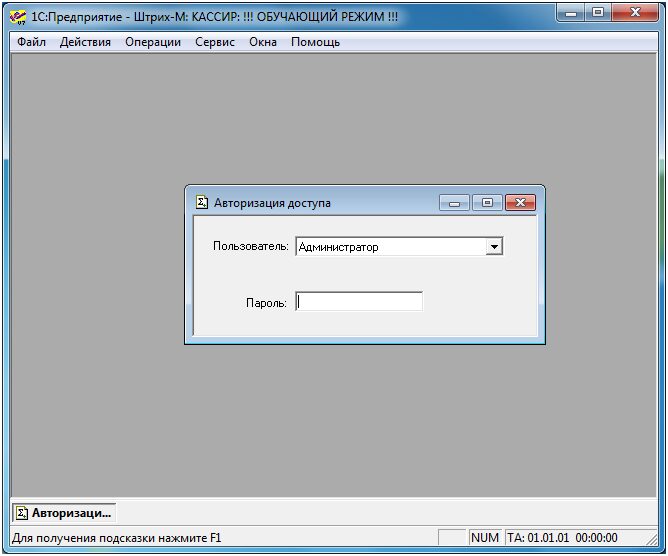Maximize the Авторизация доступа dialog

487,202
